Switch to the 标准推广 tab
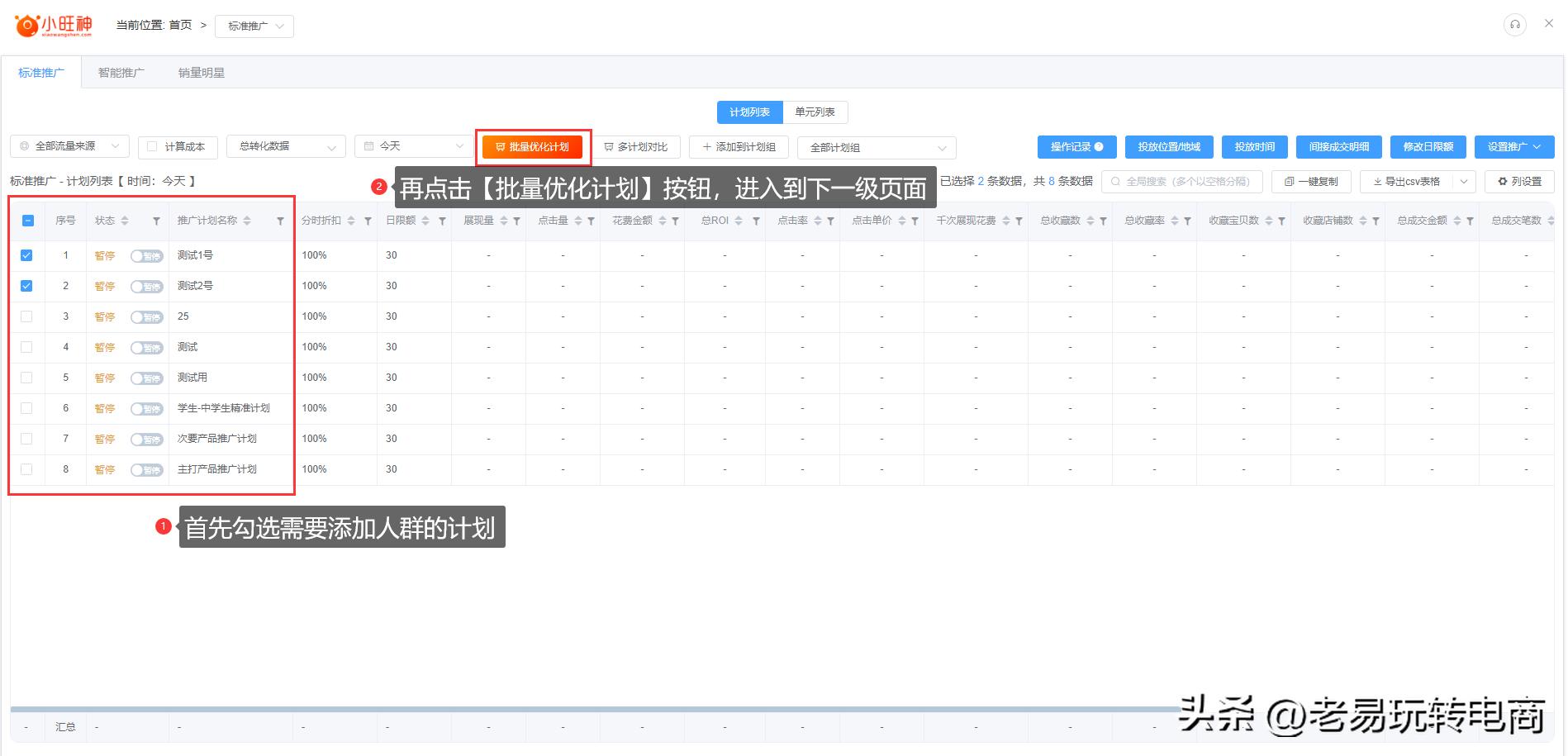Screen dimensions: 1568x756 pyautogui.click(x=41, y=73)
